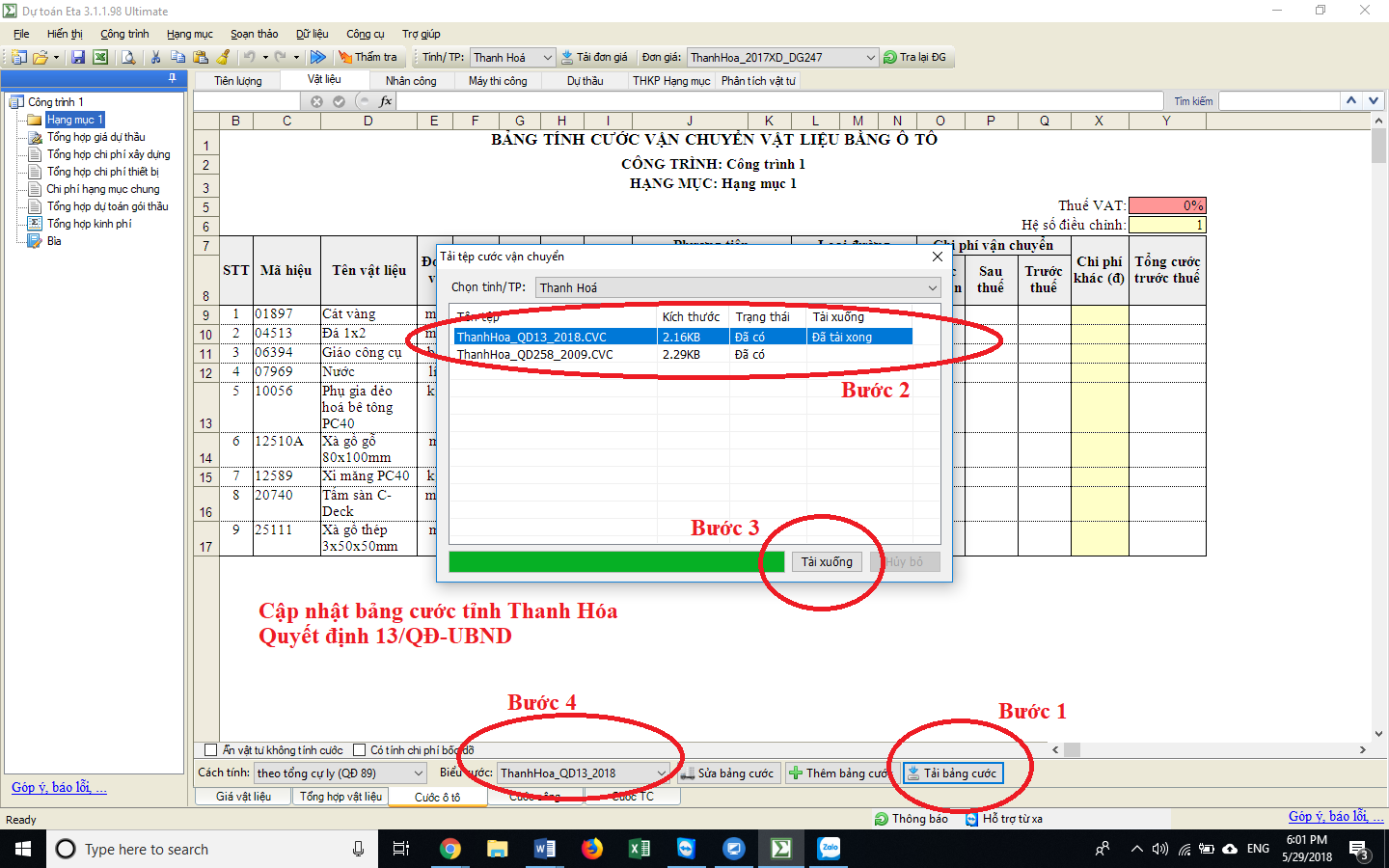Open the 'Cách tính' dropdown list

click(x=419, y=773)
